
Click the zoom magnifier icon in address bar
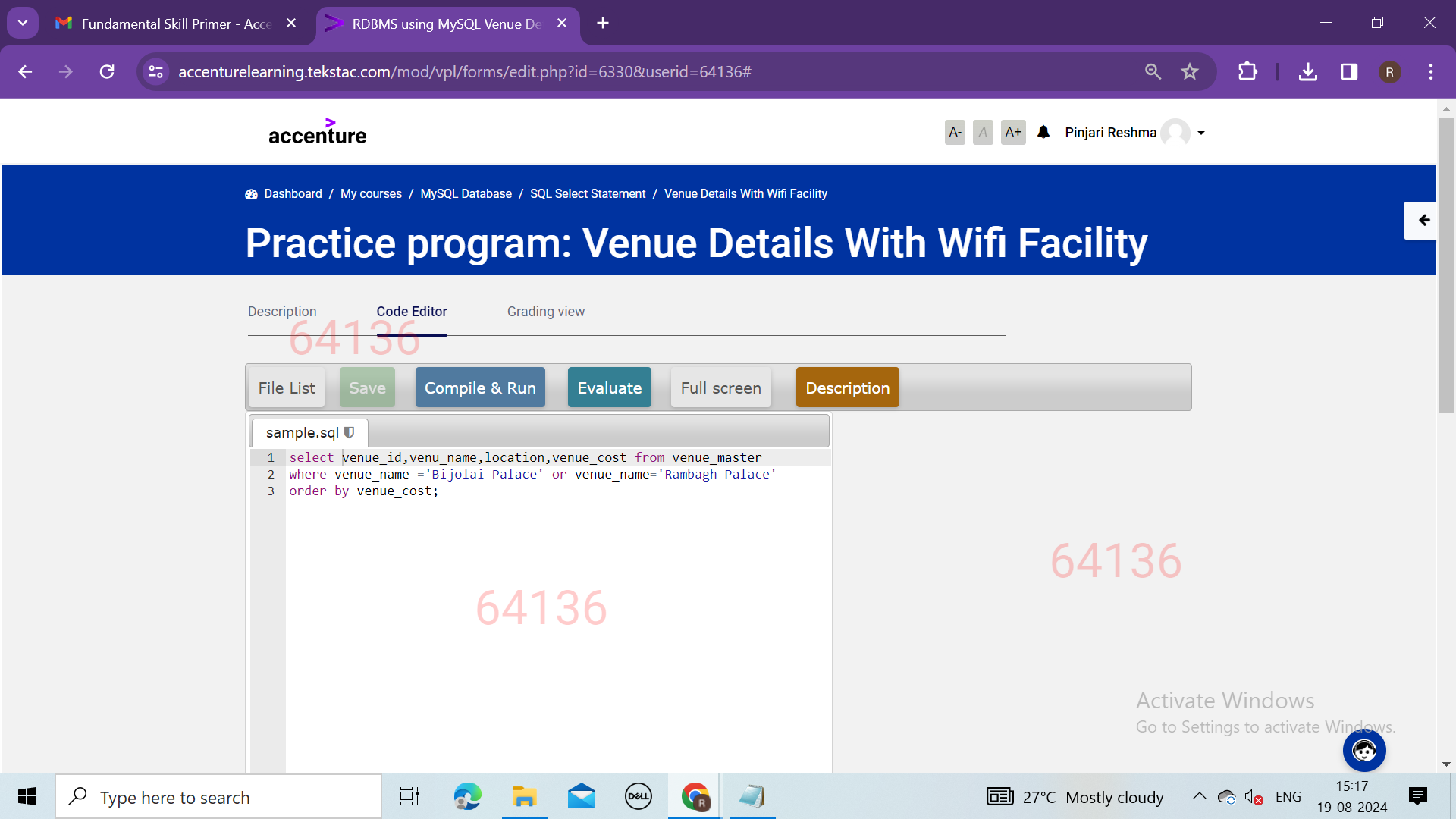[1153, 71]
